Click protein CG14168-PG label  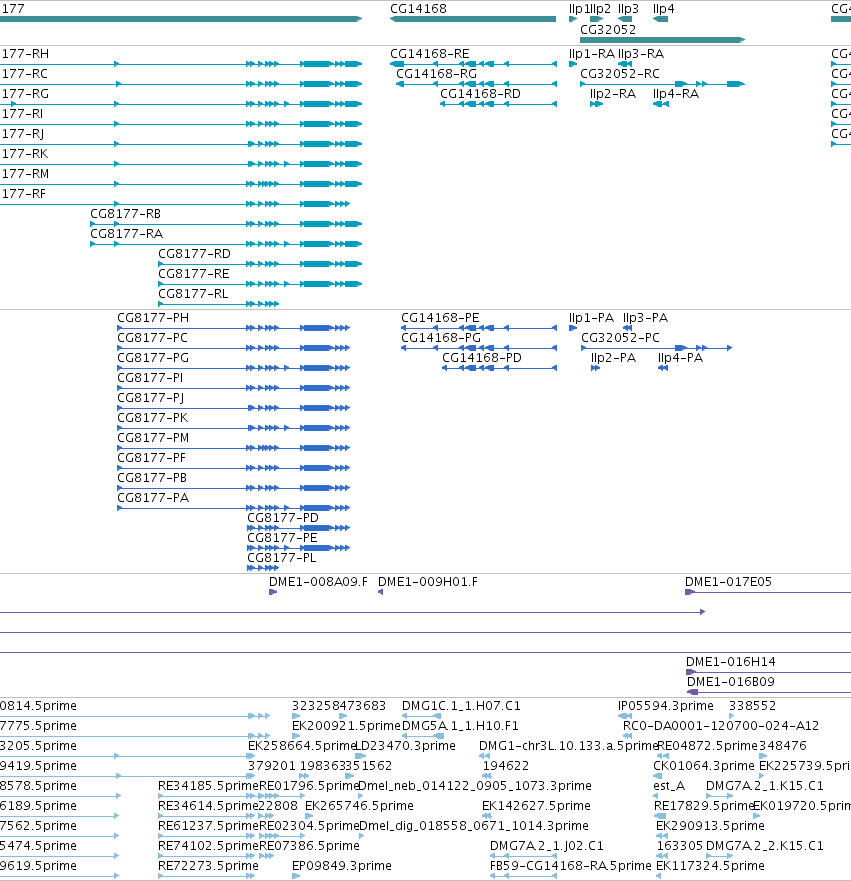click(441, 338)
